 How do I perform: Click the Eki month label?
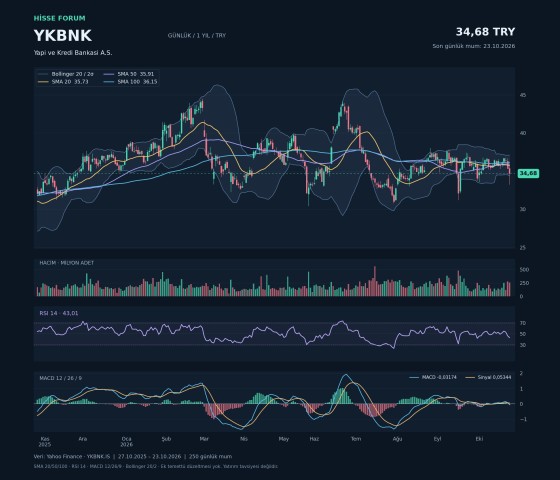pyautogui.click(x=479, y=439)
